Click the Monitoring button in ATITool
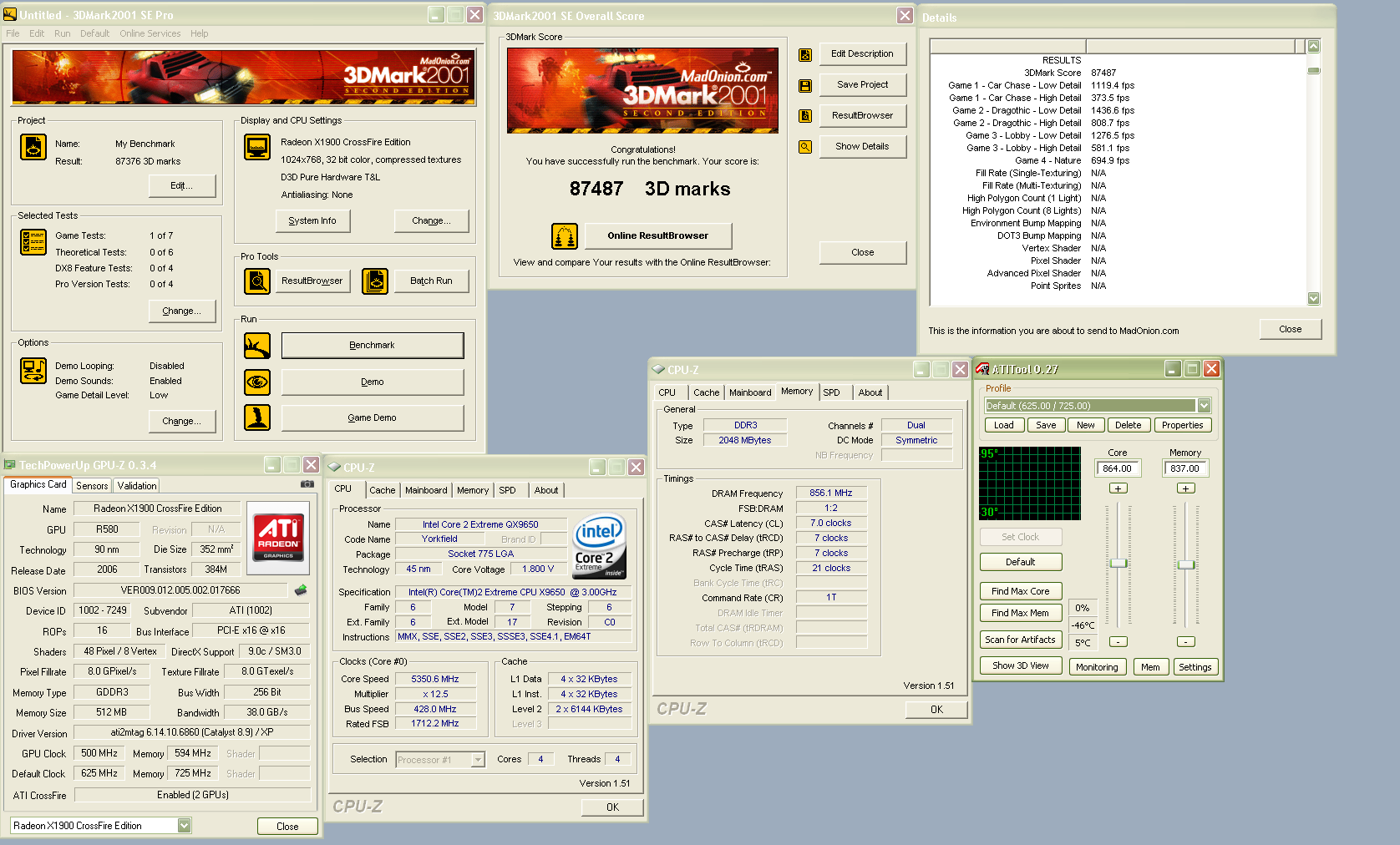Viewport: 1400px width, 845px height. click(x=1097, y=667)
